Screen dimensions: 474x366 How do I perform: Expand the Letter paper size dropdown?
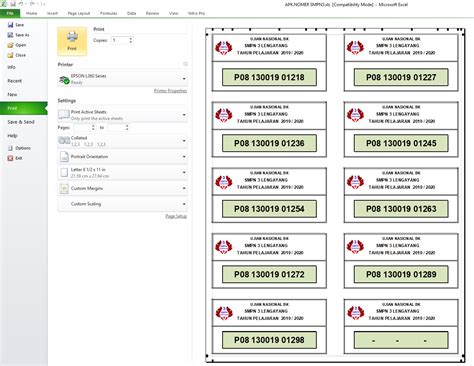click(x=122, y=172)
